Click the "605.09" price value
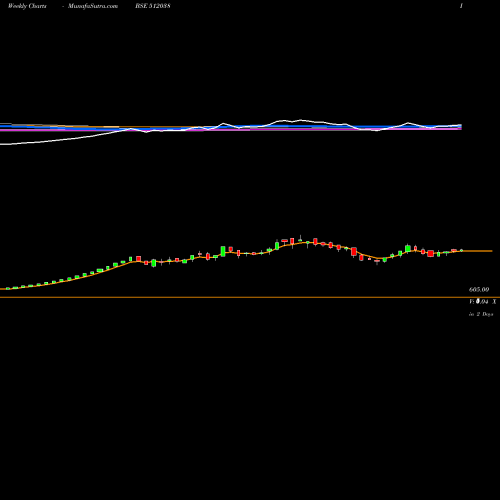The image size is (500, 500). click(479, 290)
